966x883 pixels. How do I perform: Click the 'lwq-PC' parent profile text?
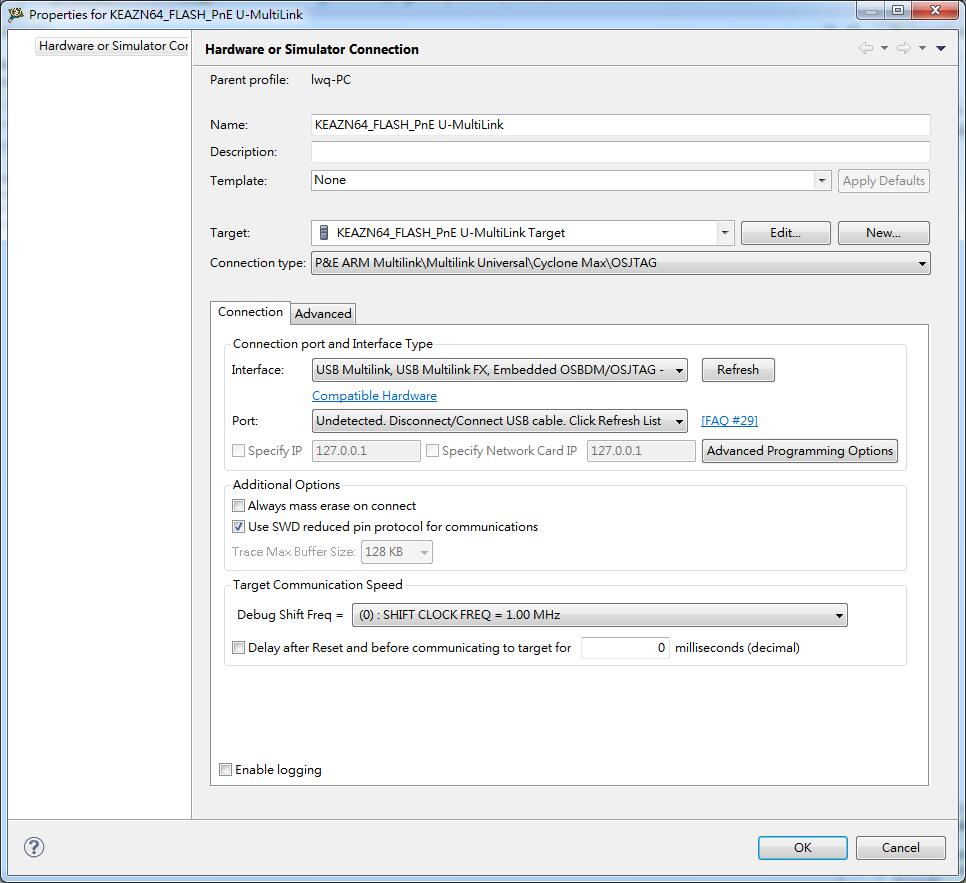pyautogui.click(x=331, y=80)
